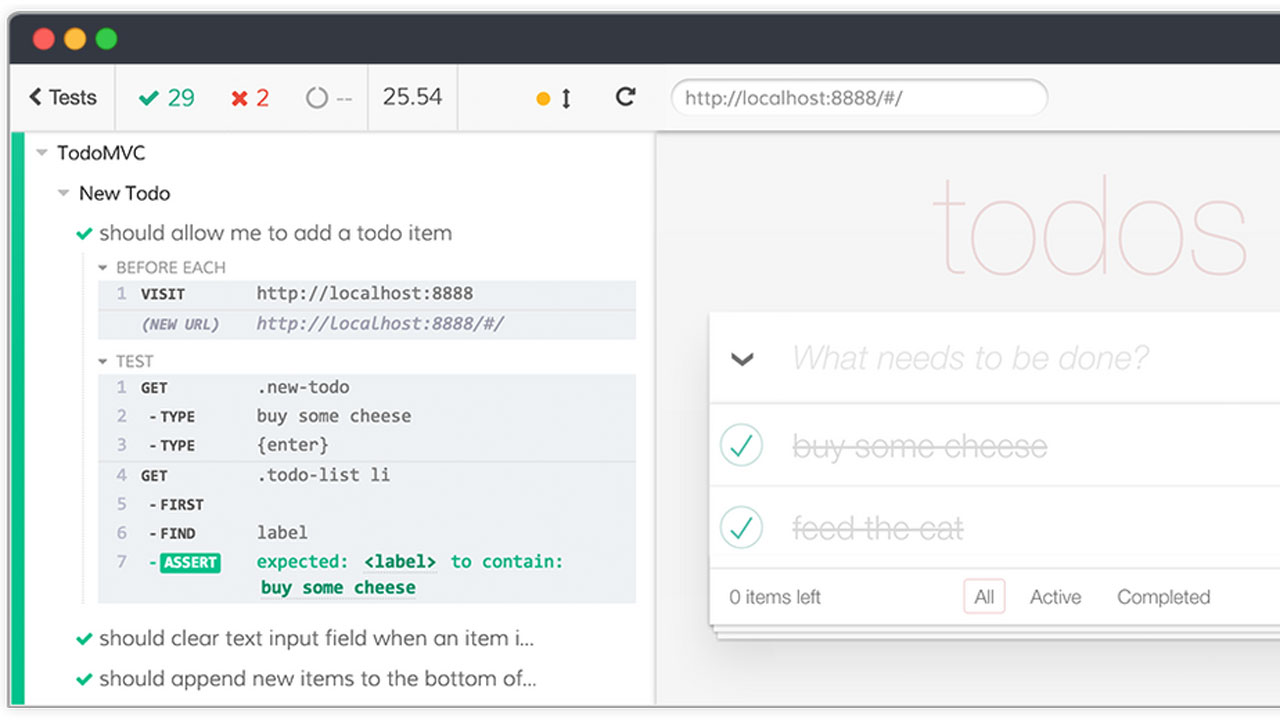Collapse the BEFORE EACH section

point(103,268)
